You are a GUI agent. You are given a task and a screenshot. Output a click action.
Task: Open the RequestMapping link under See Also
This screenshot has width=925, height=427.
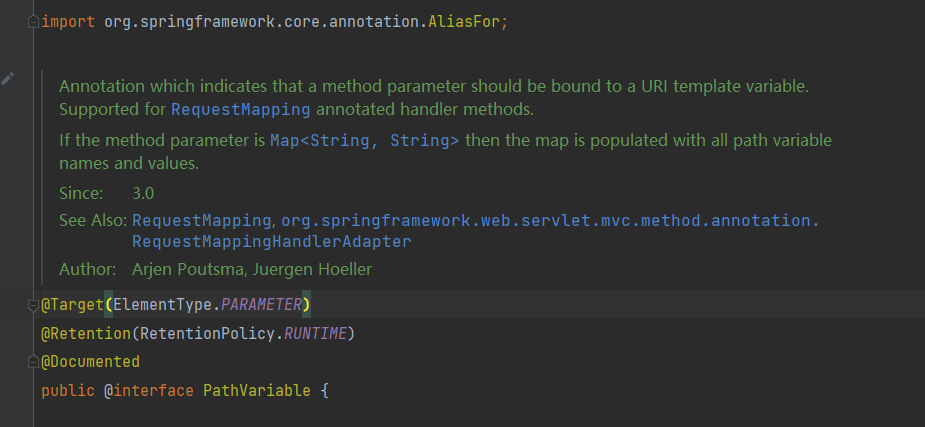(201, 221)
